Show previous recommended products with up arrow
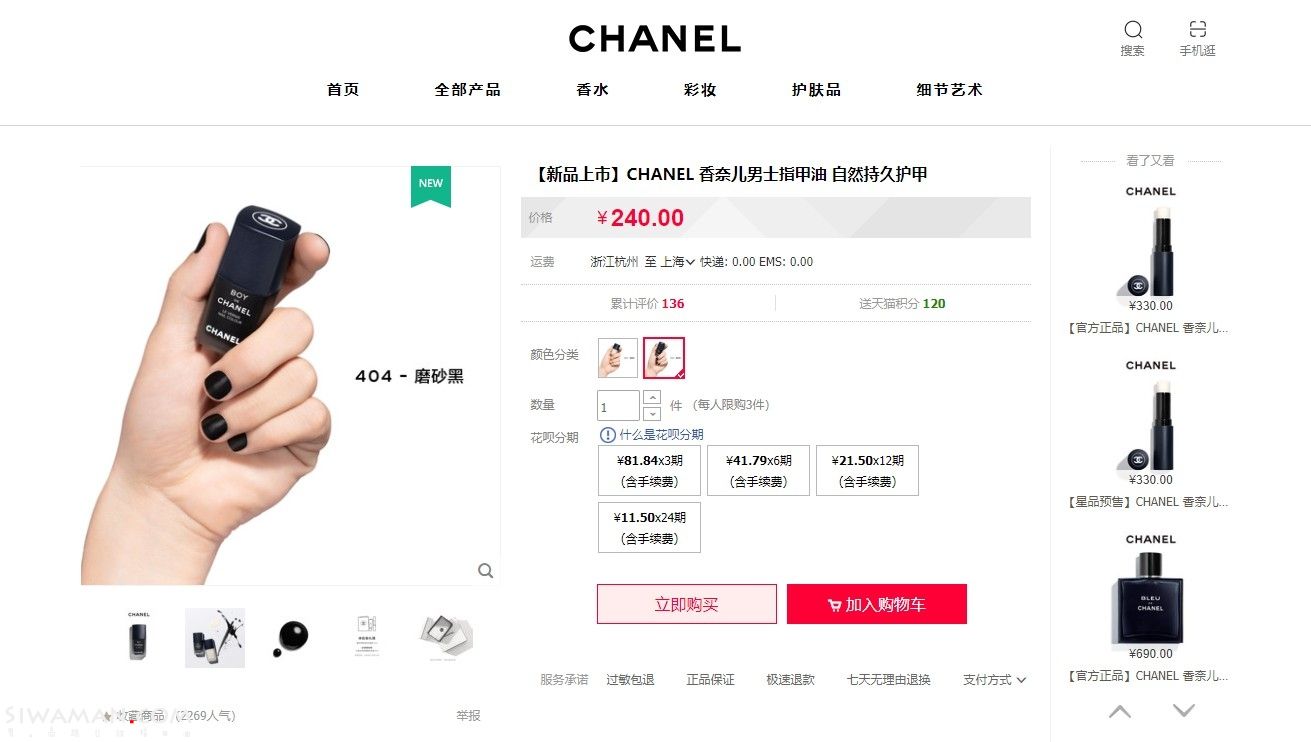The height and width of the screenshot is (742, 1311). [x=1120, y=712]
